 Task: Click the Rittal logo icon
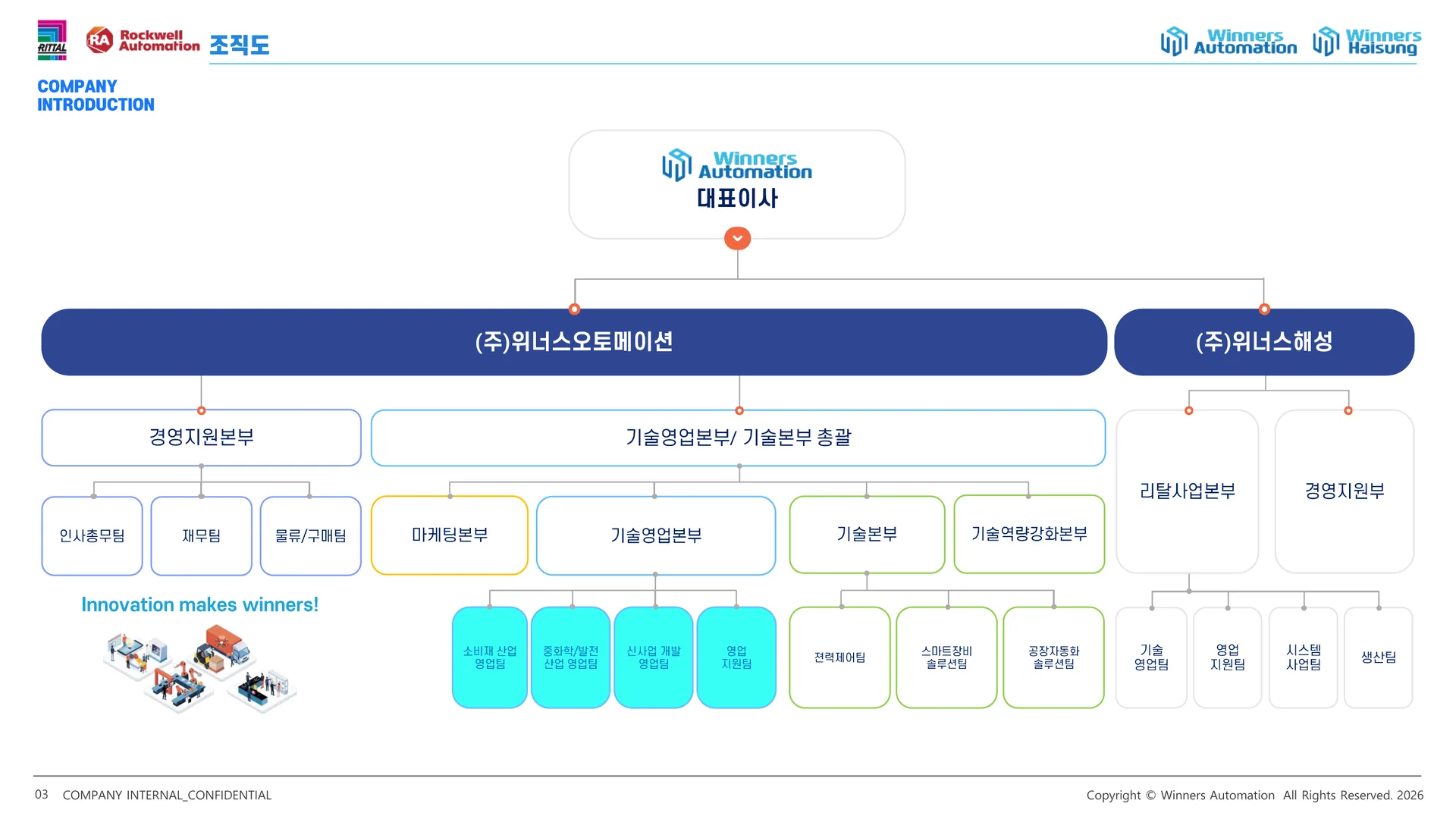52,40
